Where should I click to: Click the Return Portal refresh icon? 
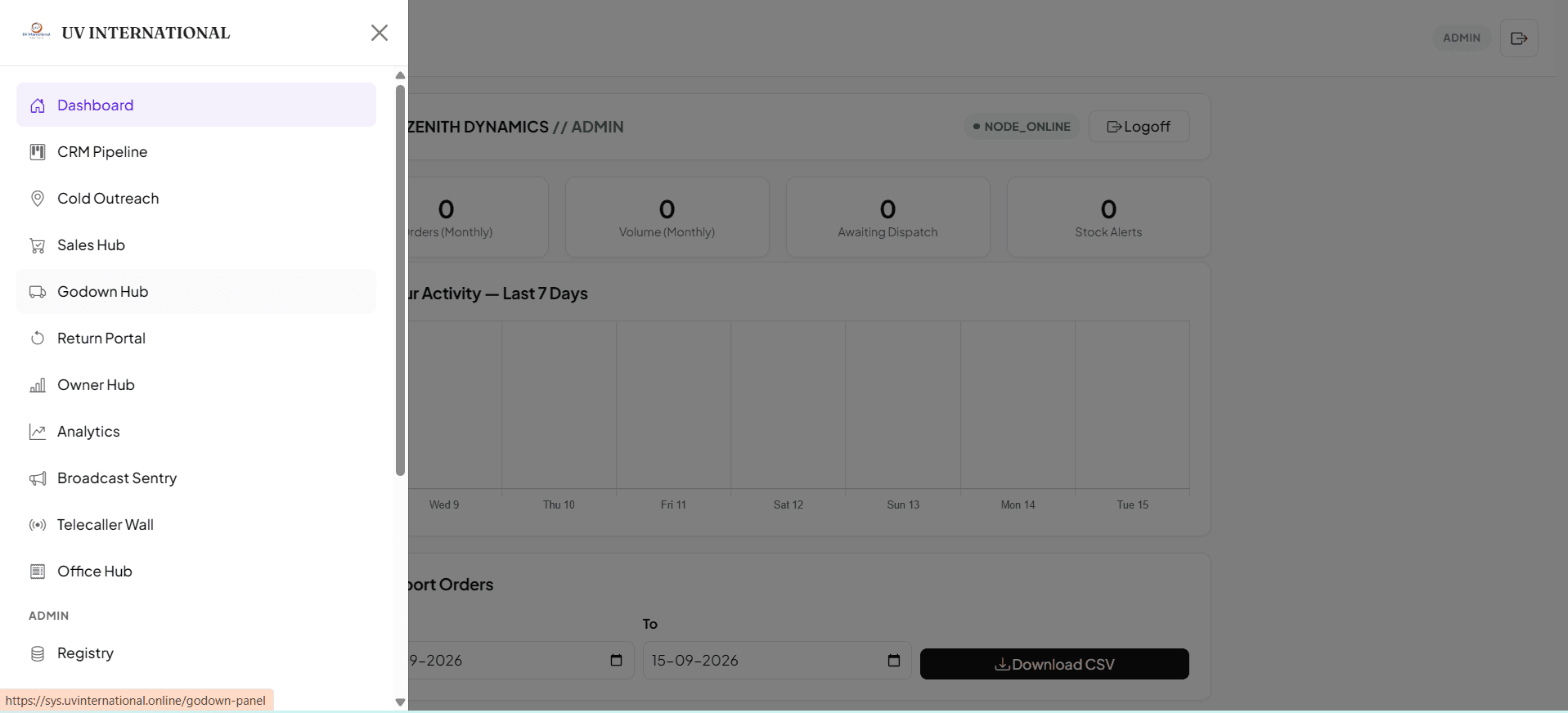point(38,339)
